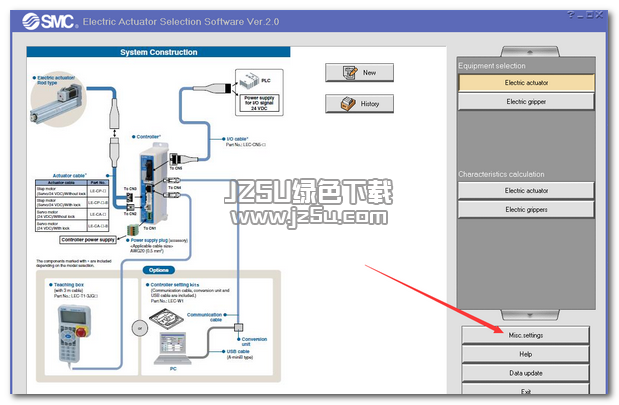Open Misc. settings

[x=525, y=335]
